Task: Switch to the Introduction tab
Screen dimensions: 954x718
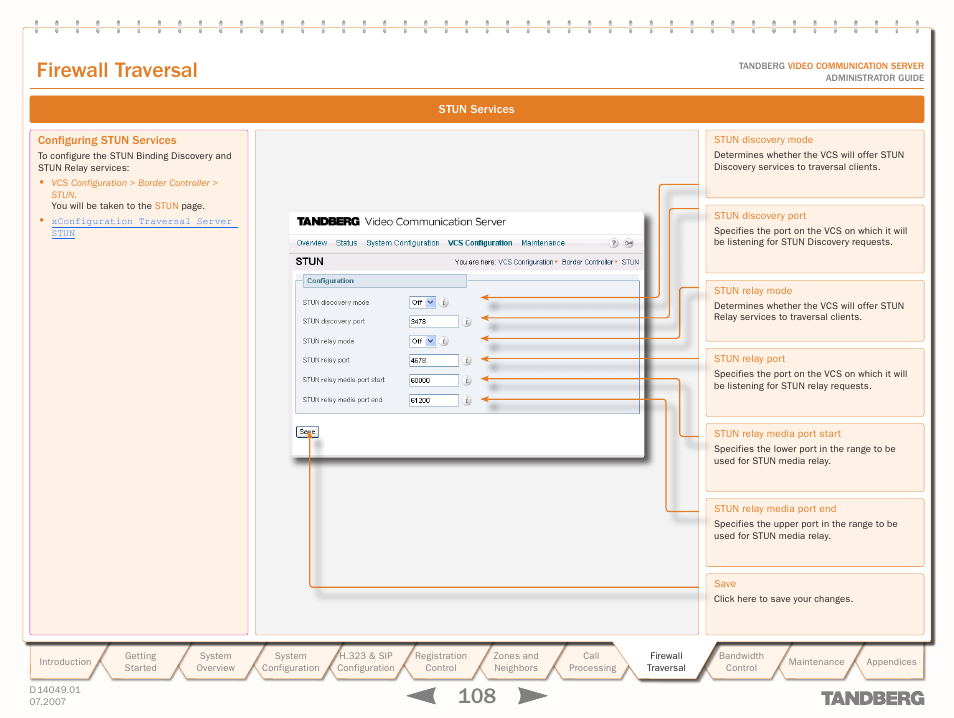Action: point(65,661)
